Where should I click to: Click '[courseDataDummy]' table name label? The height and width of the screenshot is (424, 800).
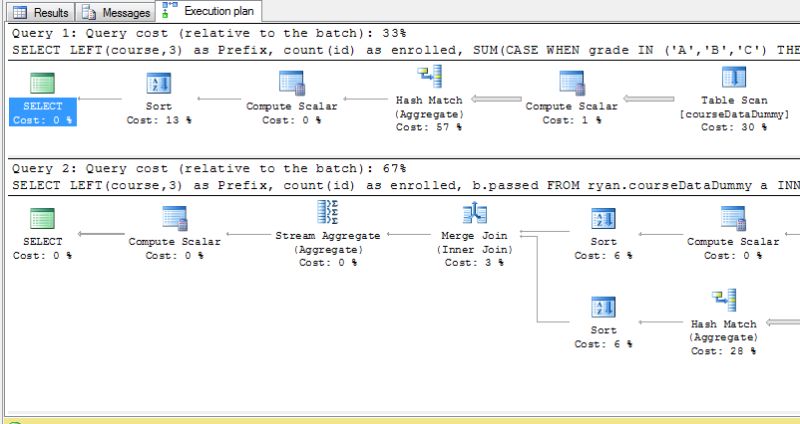click(x=734, y=114)
